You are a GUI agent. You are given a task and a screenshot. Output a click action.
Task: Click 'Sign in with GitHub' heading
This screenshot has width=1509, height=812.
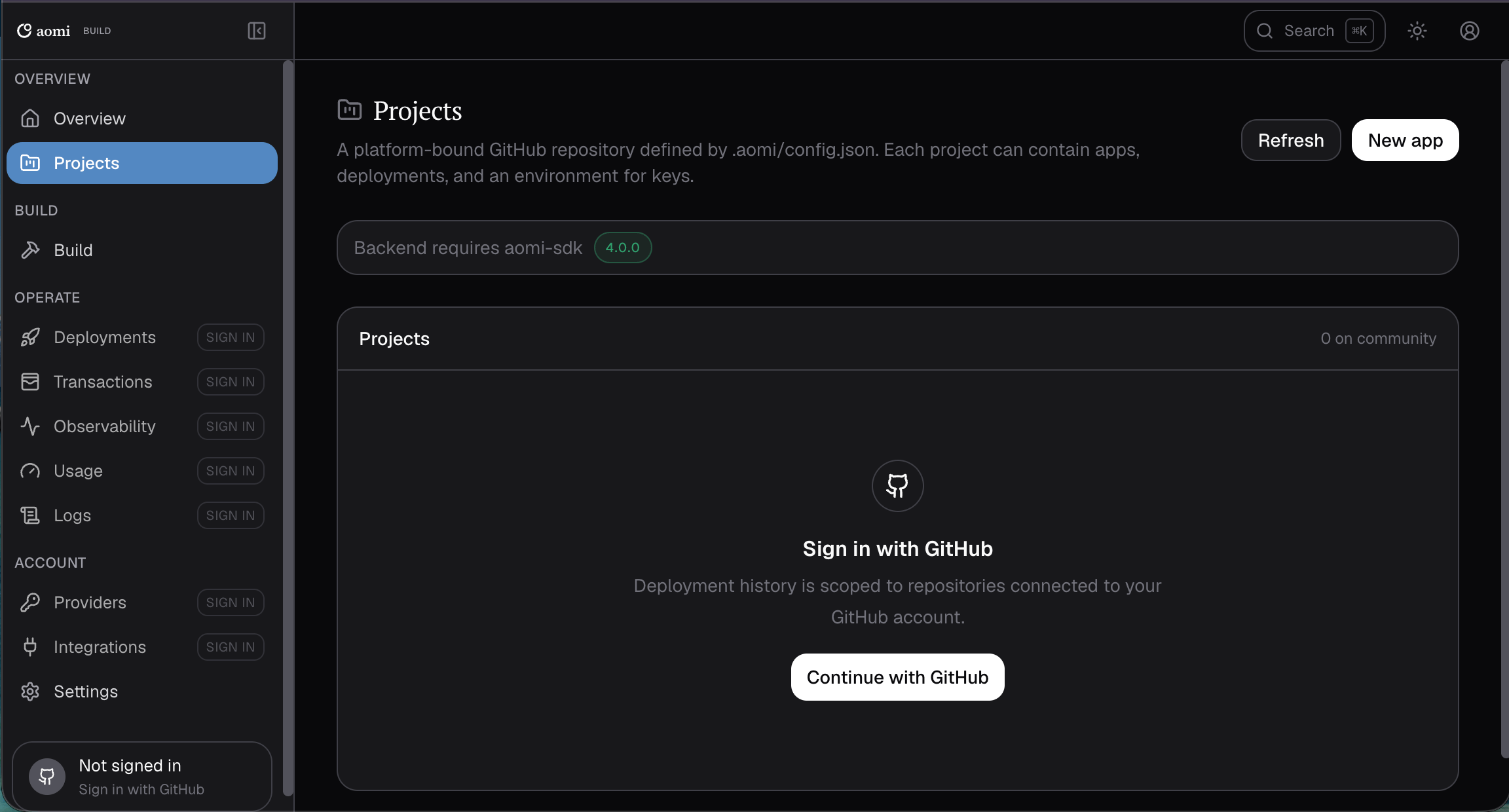tap(898, 549)
